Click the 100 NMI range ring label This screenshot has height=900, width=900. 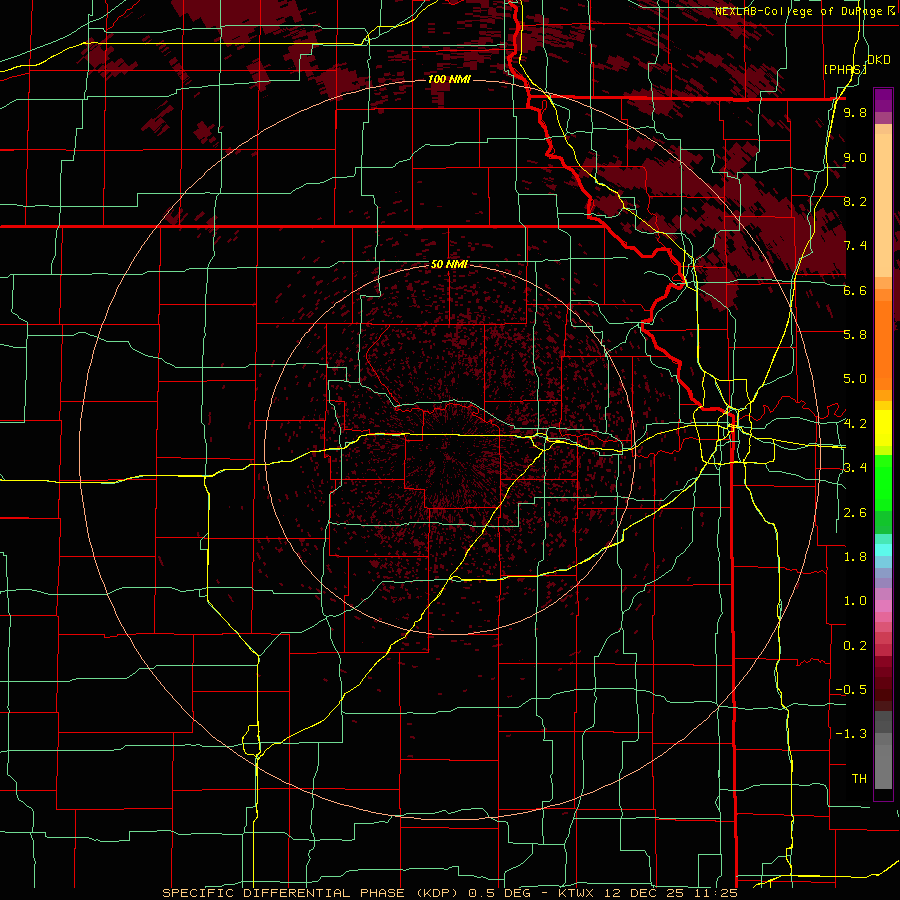(x=449, y=79)
